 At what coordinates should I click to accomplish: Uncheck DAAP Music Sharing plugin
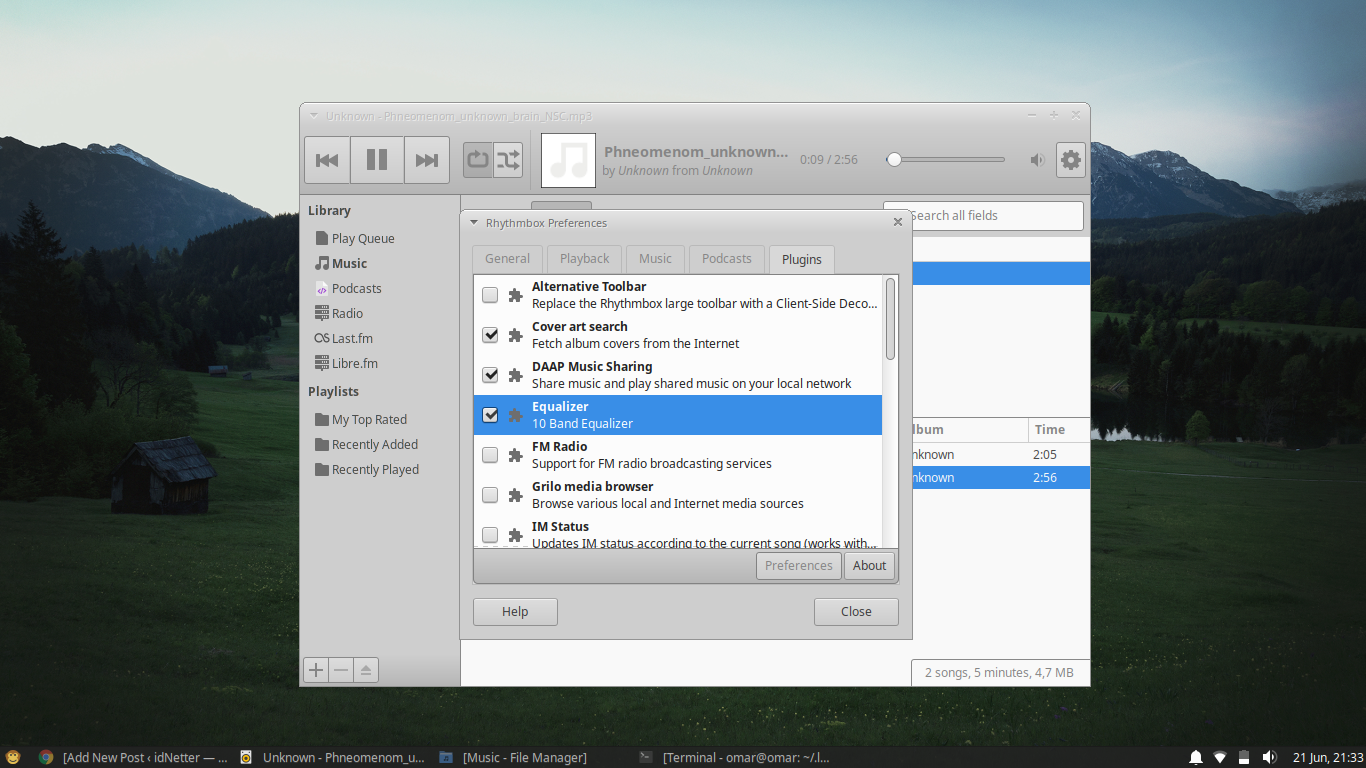coord(490,374)
